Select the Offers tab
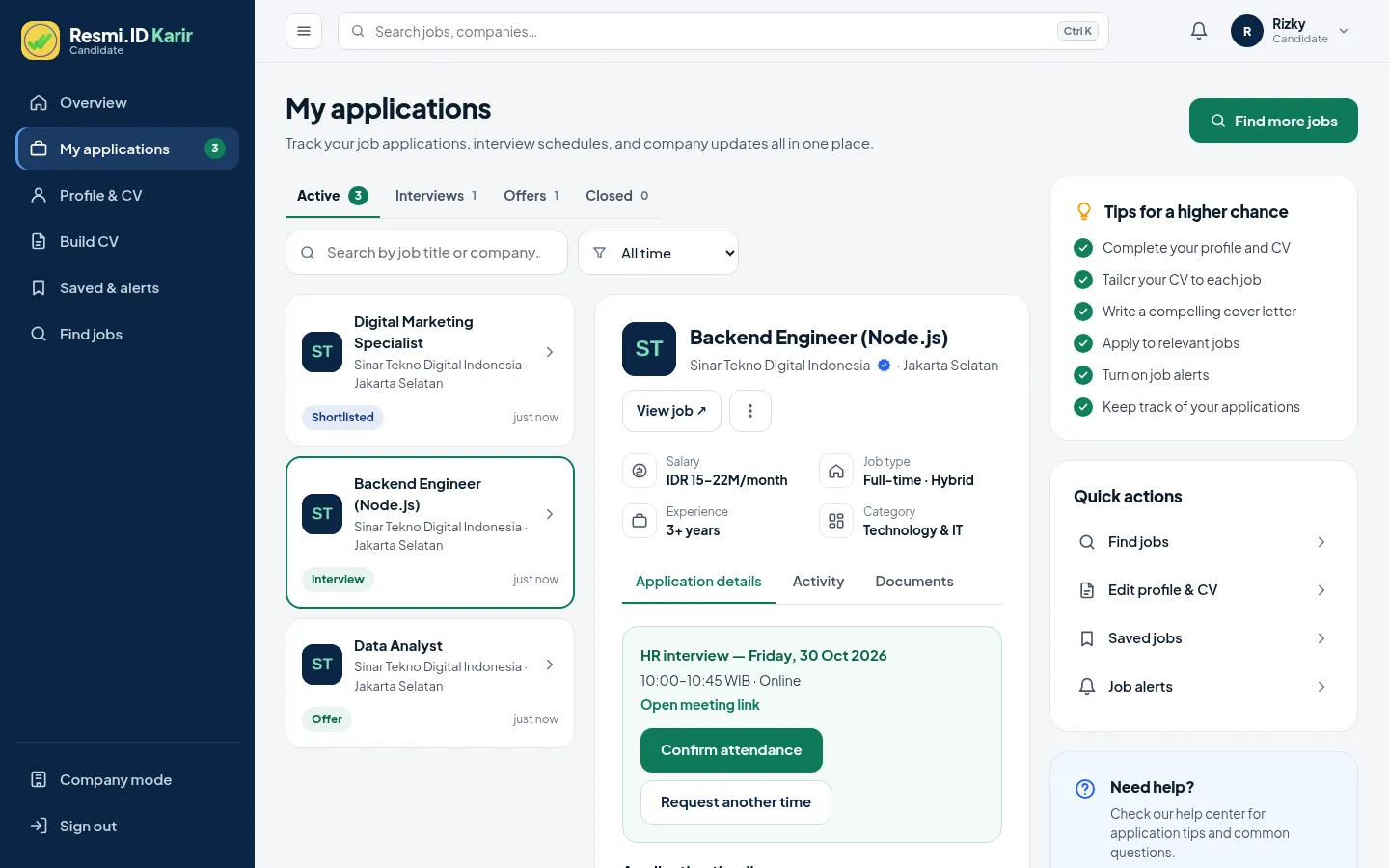 pyautogui.click(x=531, y=196)
